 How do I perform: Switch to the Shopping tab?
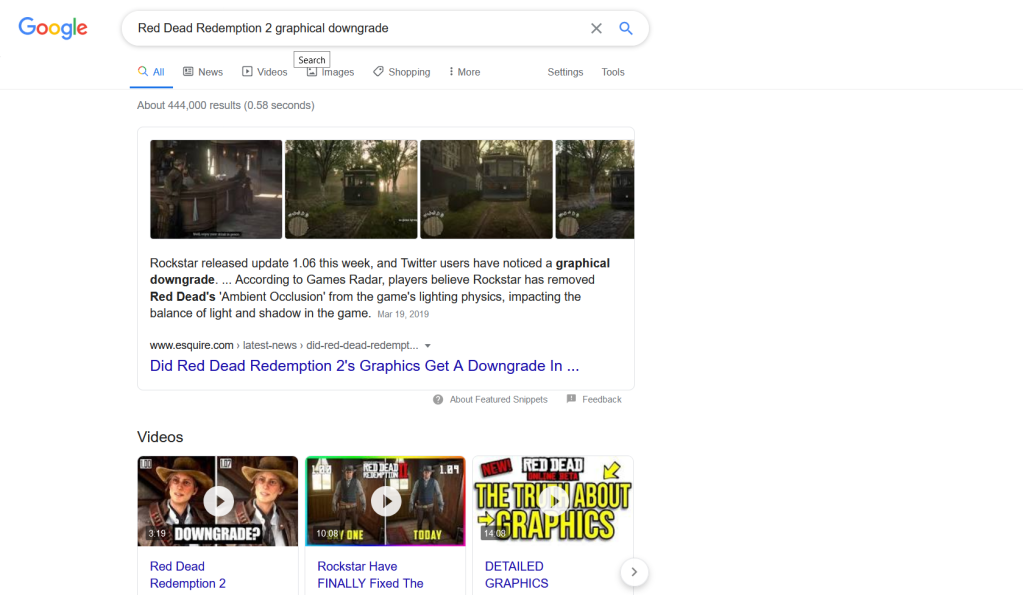(x=402, y=72)
